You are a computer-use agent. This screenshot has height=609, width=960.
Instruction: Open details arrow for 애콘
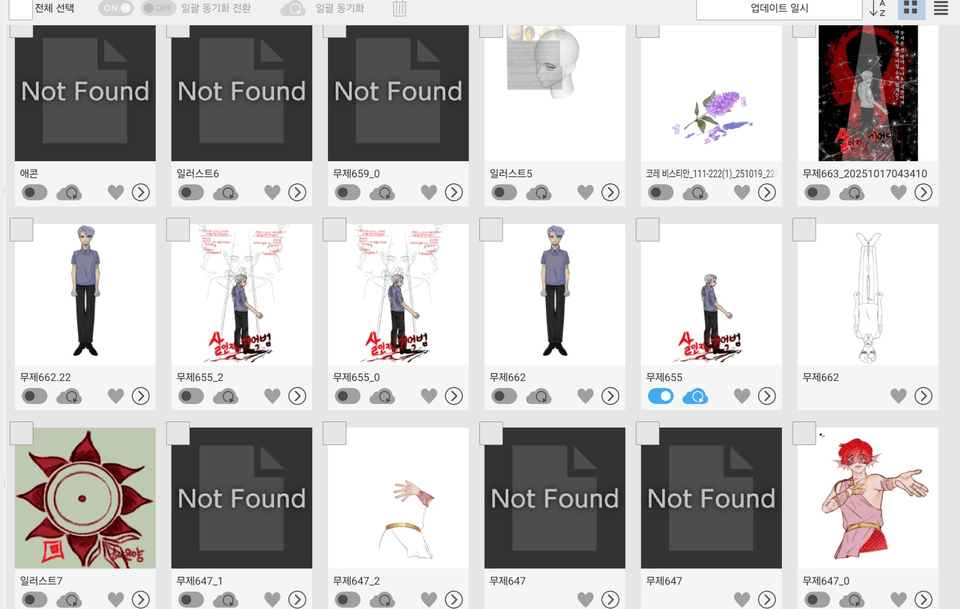click(141, 193)
